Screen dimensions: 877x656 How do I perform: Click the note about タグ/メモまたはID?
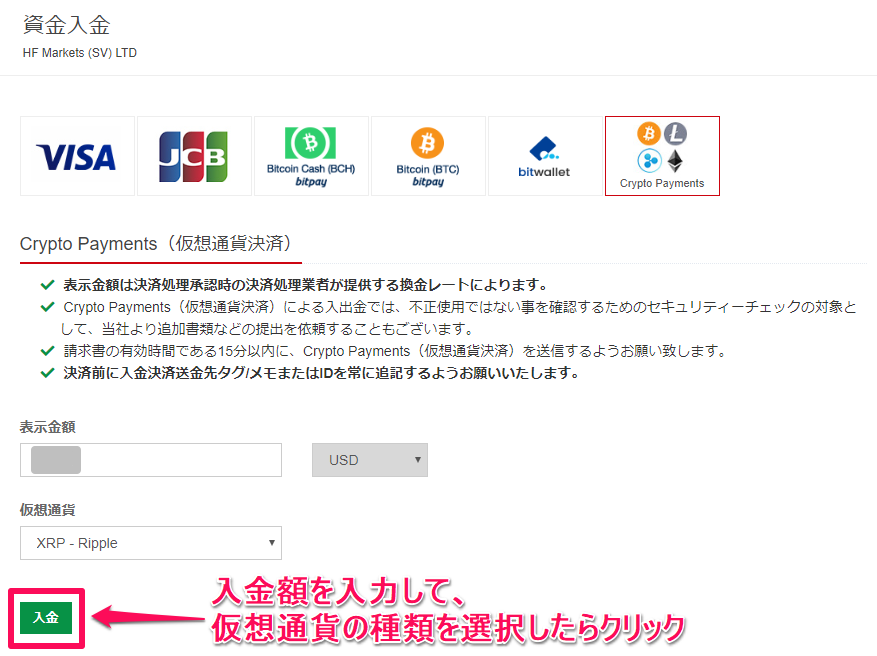[x=321, y=372]
